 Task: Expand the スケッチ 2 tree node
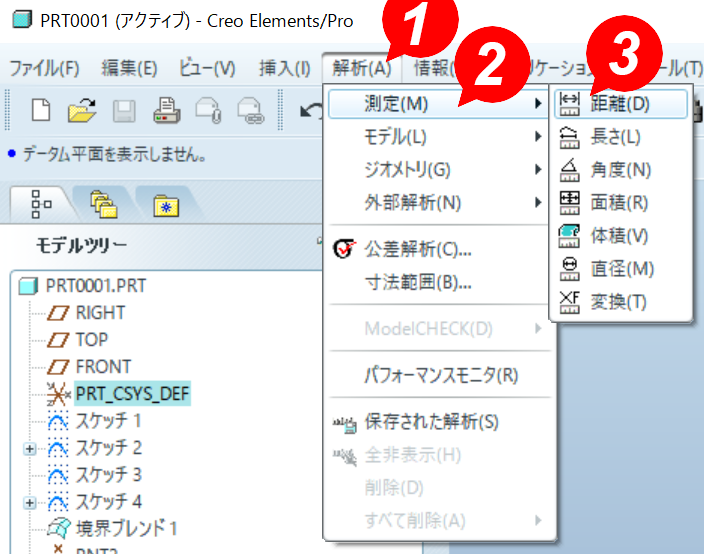click(x=30, y=448)
